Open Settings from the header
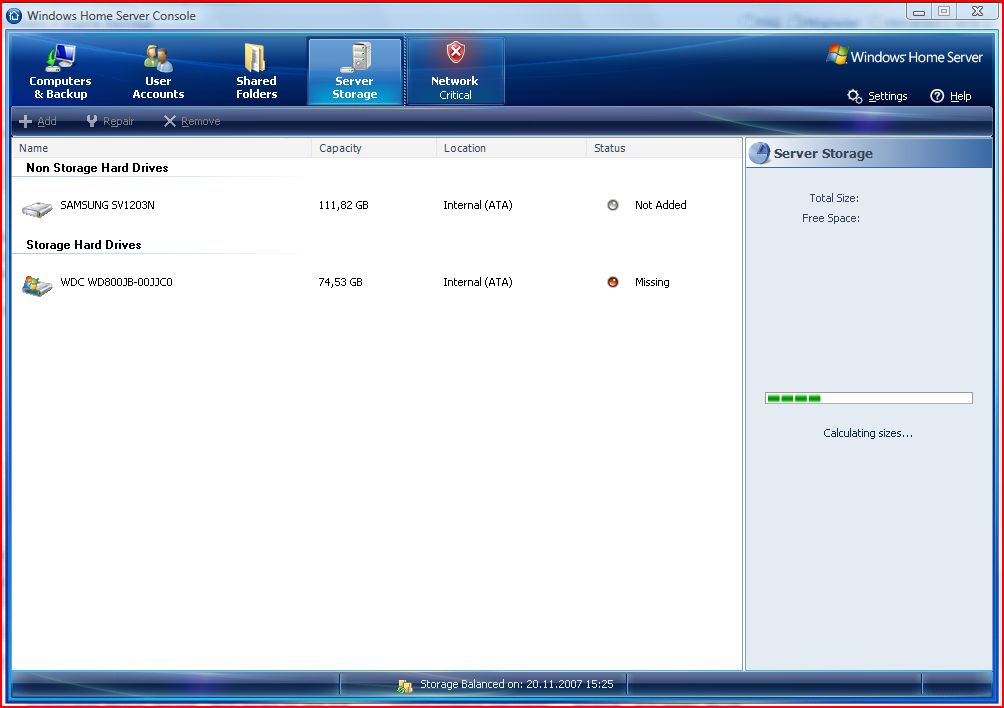This screenshot has height=708, width=1004. [877, 96]
